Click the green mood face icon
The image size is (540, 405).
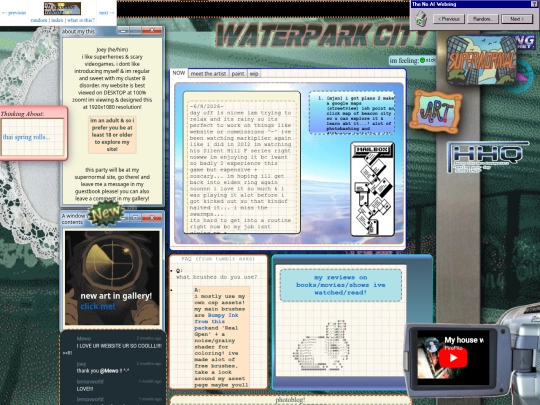(423, 60)
